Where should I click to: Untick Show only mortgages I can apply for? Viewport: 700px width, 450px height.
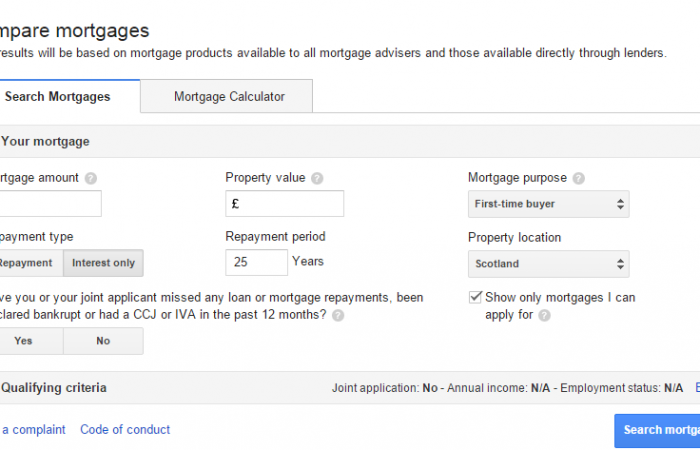tap(476, 297)
